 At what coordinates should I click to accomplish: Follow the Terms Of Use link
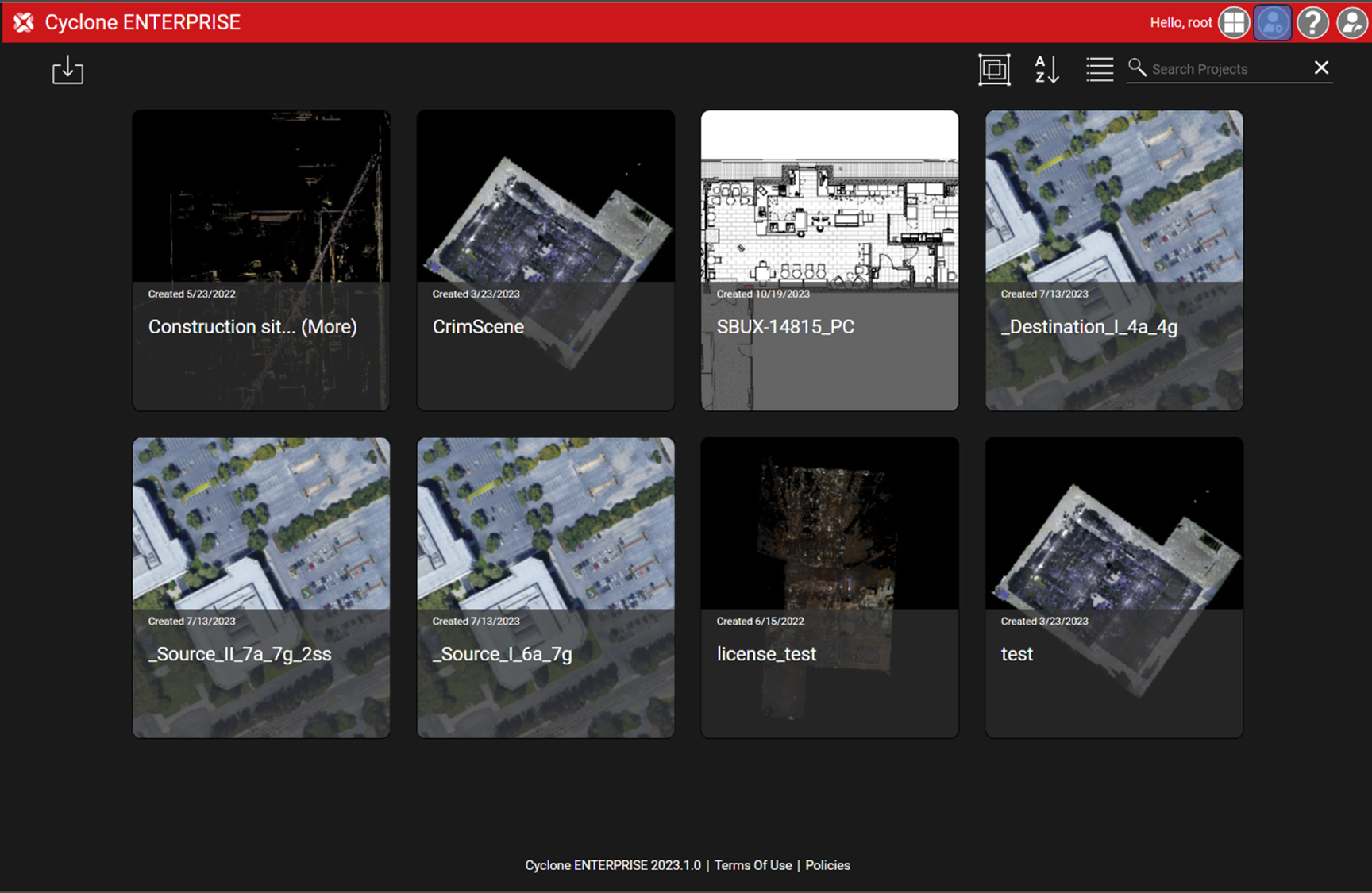point(753,865)
